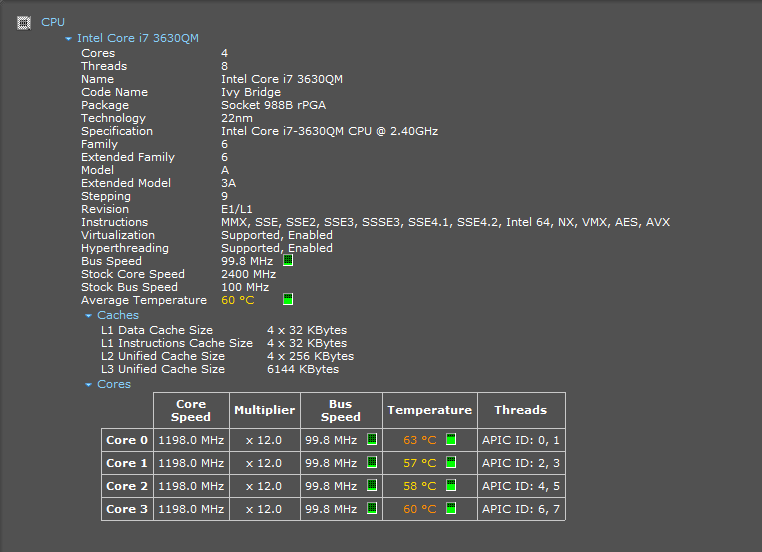Click the CPU heading text
The image size is (762, 552).
click(52, 22)
